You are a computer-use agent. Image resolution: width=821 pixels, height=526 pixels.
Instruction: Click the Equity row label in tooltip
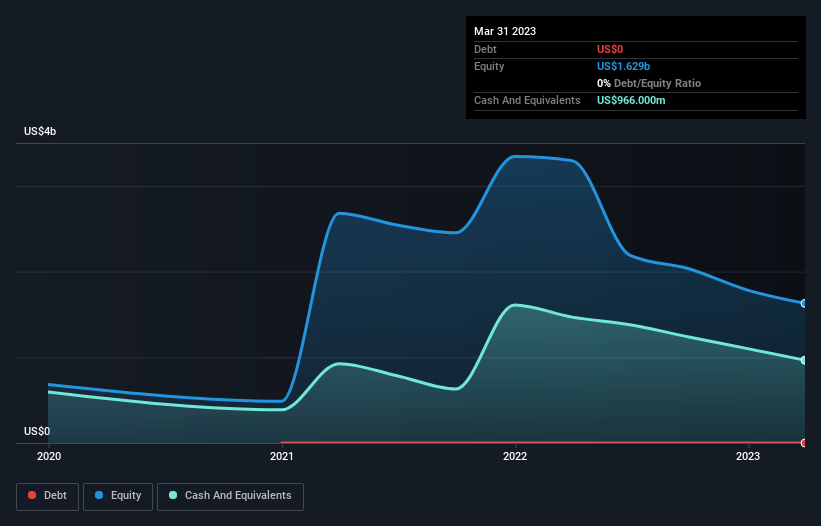(x=489, y=66)
